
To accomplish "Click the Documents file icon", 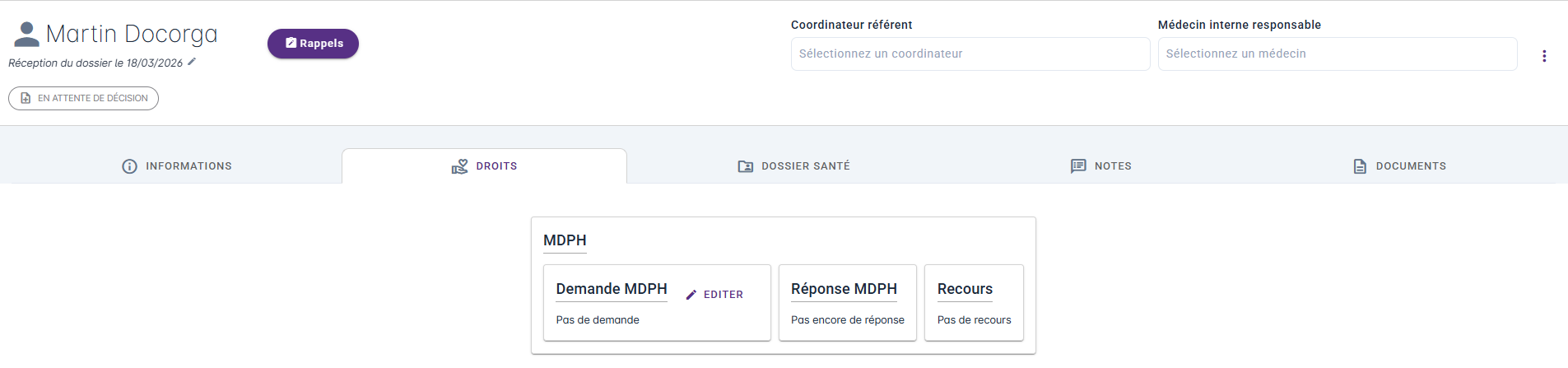I will pos(1360,166).
